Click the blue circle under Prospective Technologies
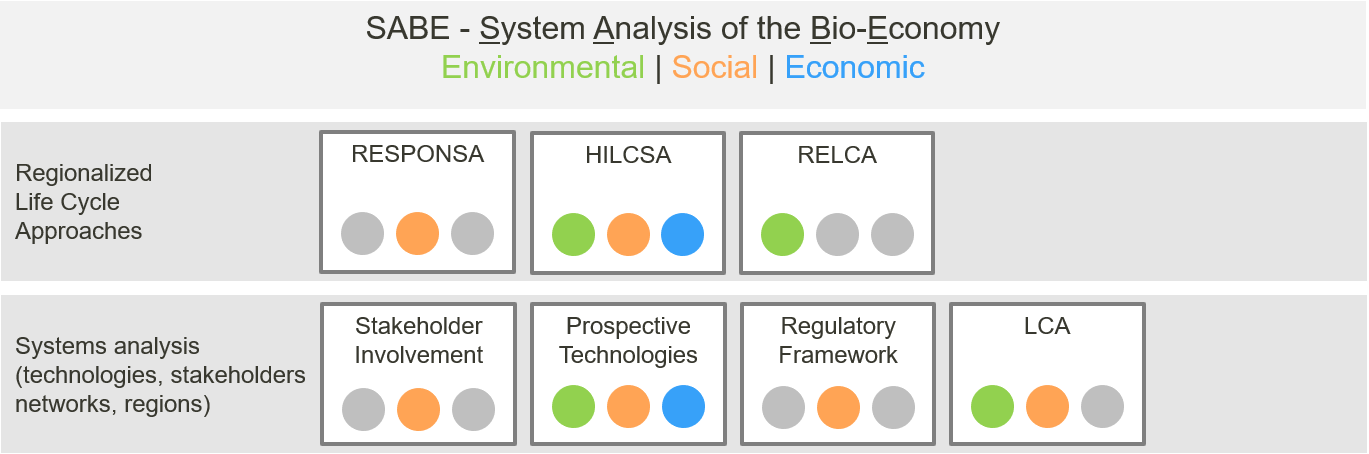The height and width of the screenshot is (454, 1369). 683,407
